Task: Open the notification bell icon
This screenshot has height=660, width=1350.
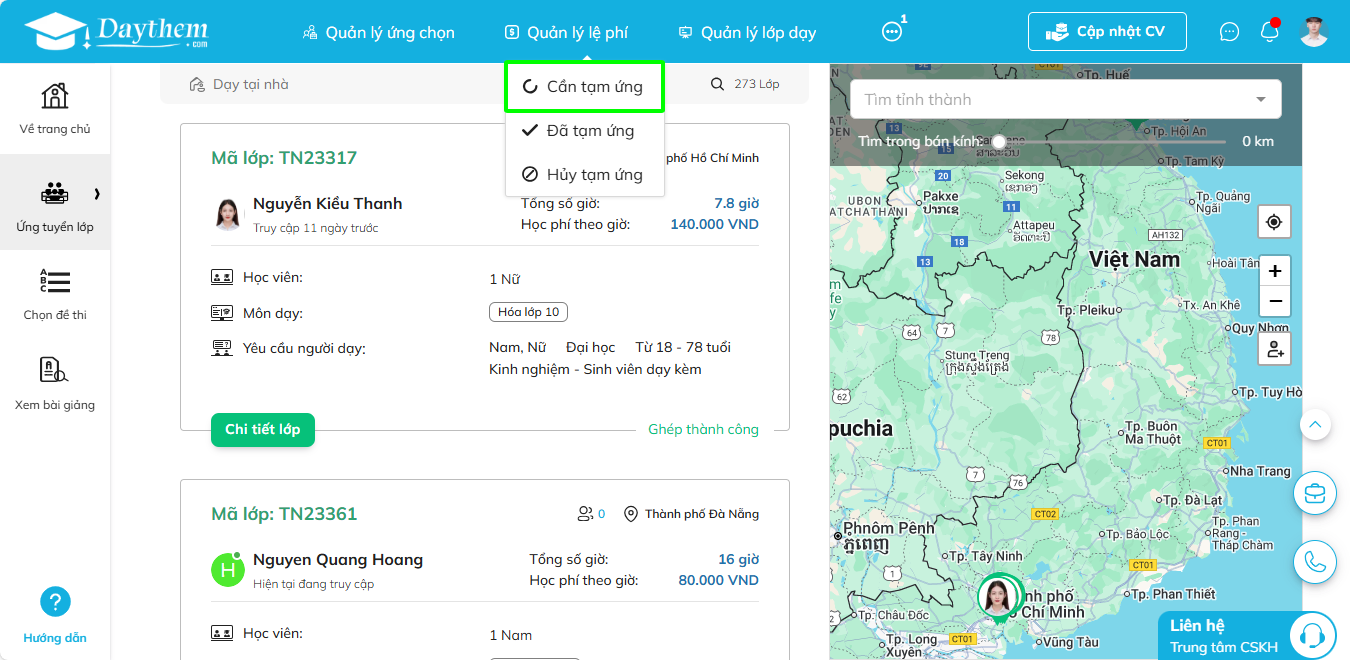Action: pyautogui.click(x=1269, y=31)
